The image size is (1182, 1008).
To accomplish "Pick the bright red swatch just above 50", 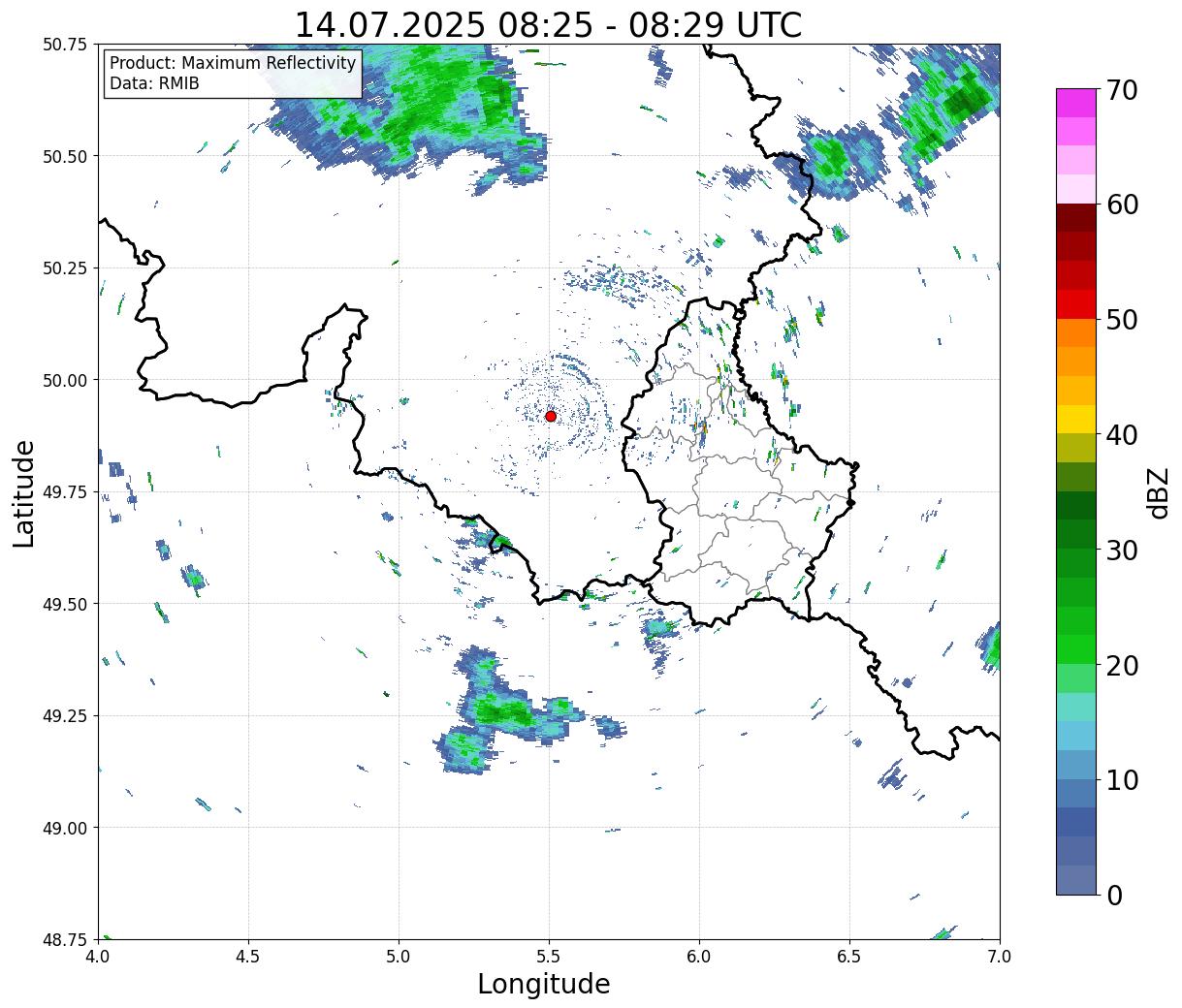I will (x=1075, y=304).
